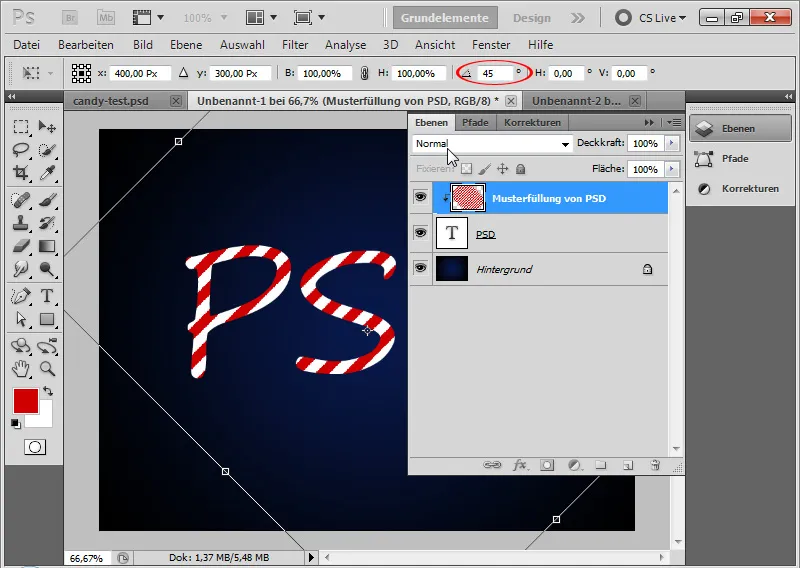800x568 pixels.
Task: Open the Fläche fill slider arrow
Action: pyautogui.click(x=672, y=169)
